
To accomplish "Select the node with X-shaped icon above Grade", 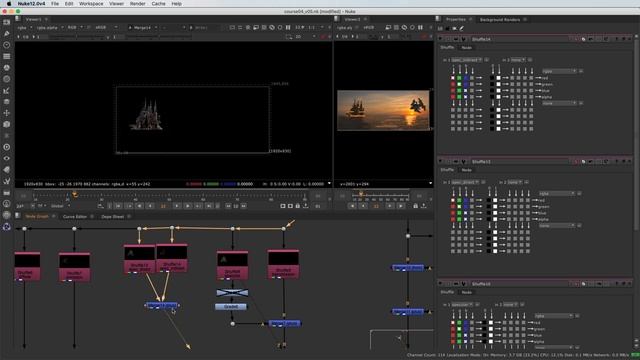I will 232,292.
